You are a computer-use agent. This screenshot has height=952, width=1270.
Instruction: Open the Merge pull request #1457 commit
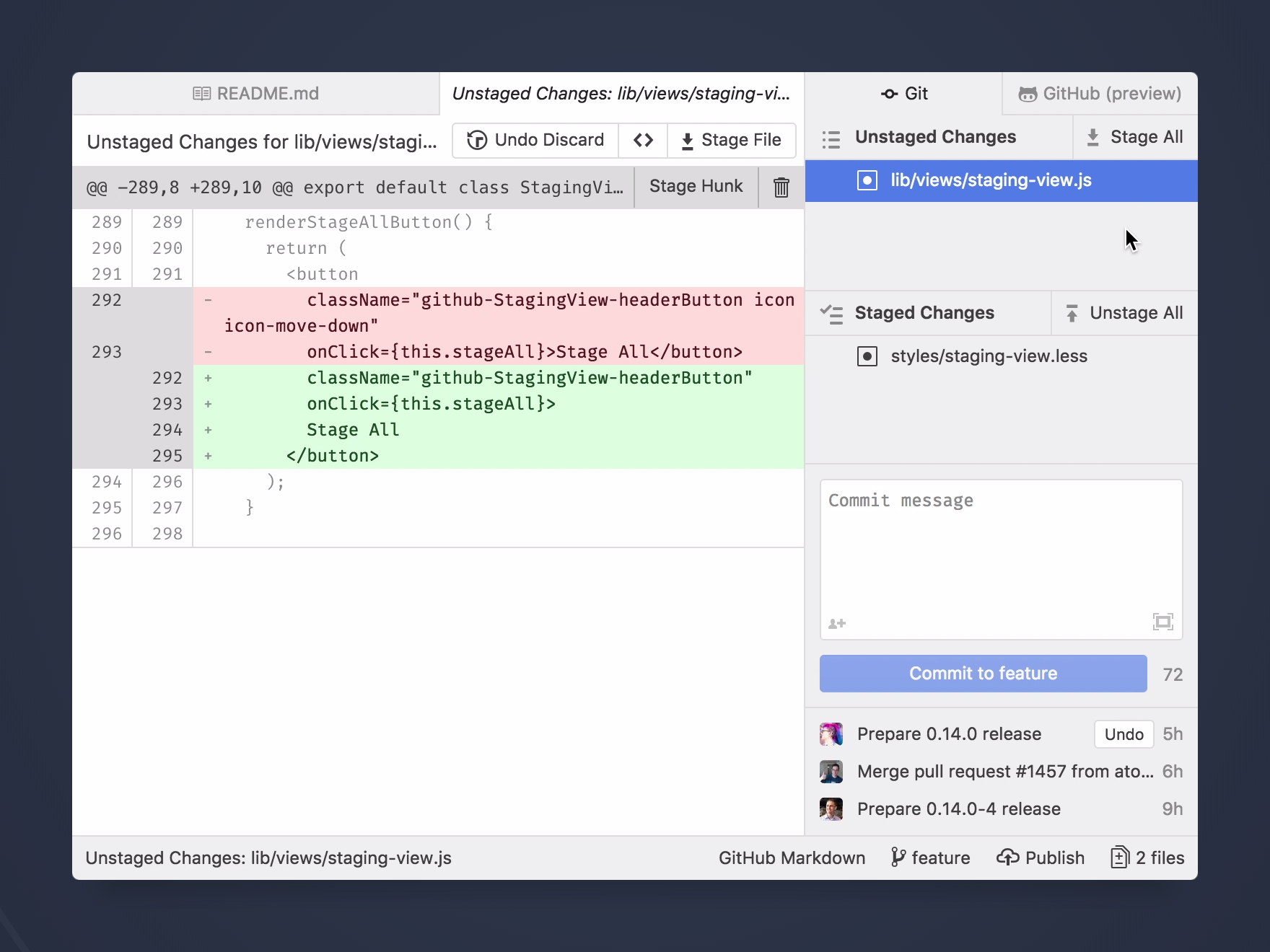click(x=1004, y=772)
